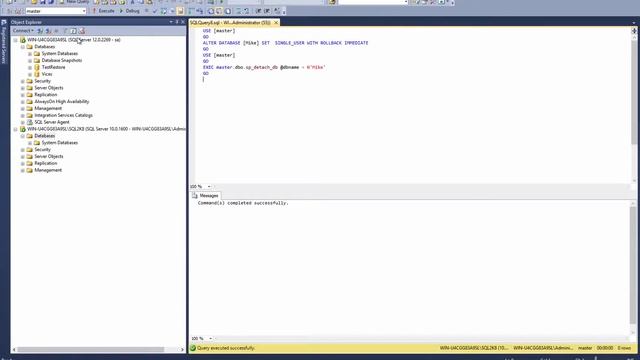The height and width of the screenshot is (360, 640).
Task: Open Object Explorer window position dropdown arrow
Action: [171, 22]
